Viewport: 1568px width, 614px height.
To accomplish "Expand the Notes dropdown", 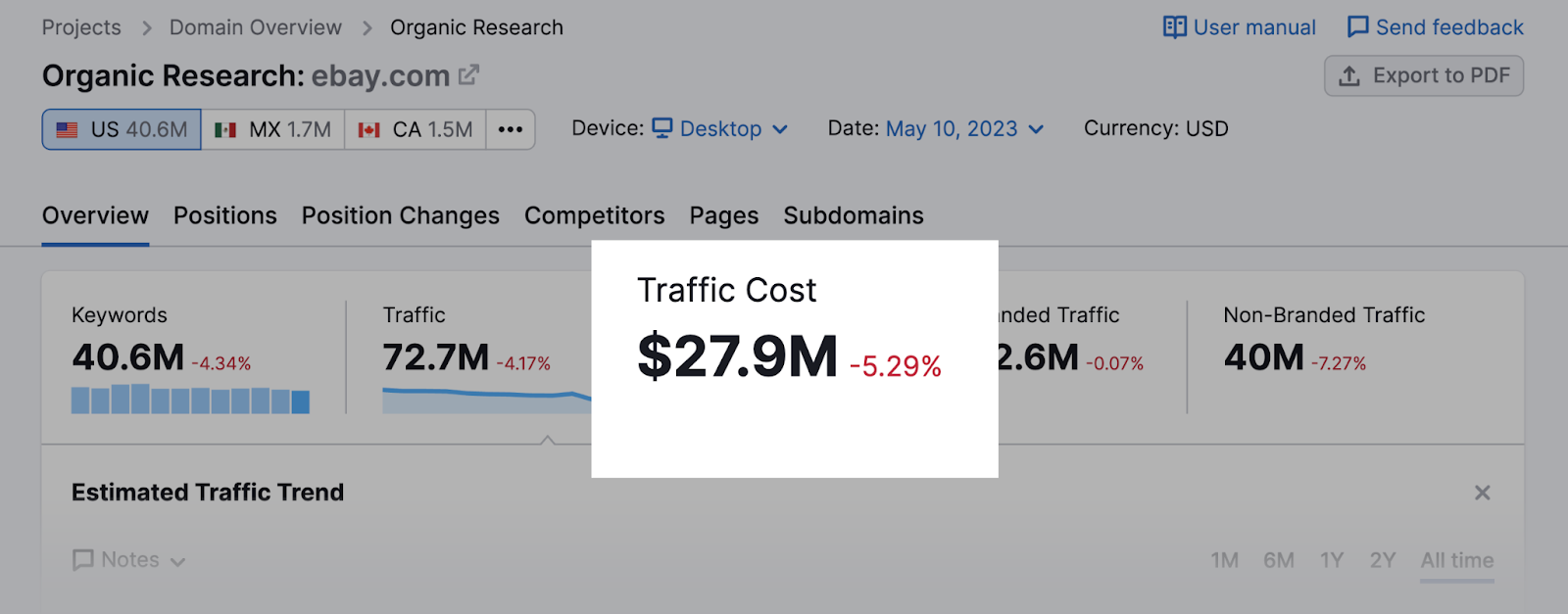I will 129,560.
